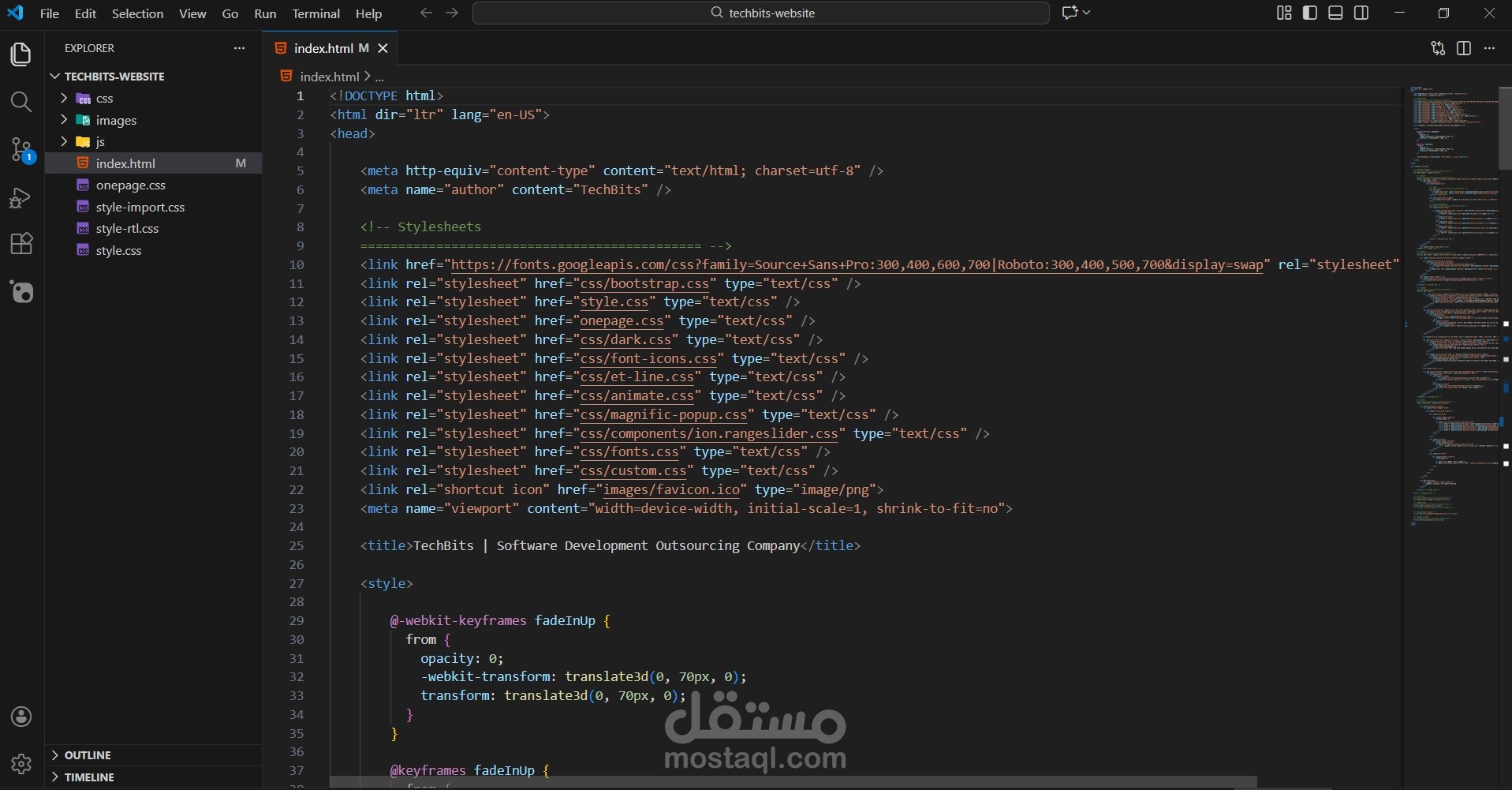Open the Run menu
Screen dimensions: 1512x790
tap(265, 13)
